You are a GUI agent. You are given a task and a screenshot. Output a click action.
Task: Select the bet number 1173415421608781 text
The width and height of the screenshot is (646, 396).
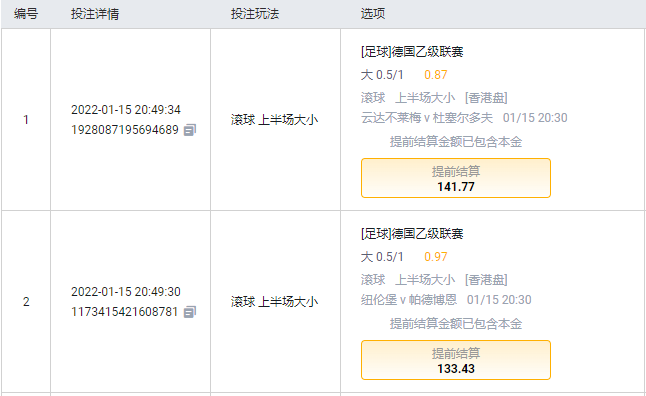click(x=124, y=312)
